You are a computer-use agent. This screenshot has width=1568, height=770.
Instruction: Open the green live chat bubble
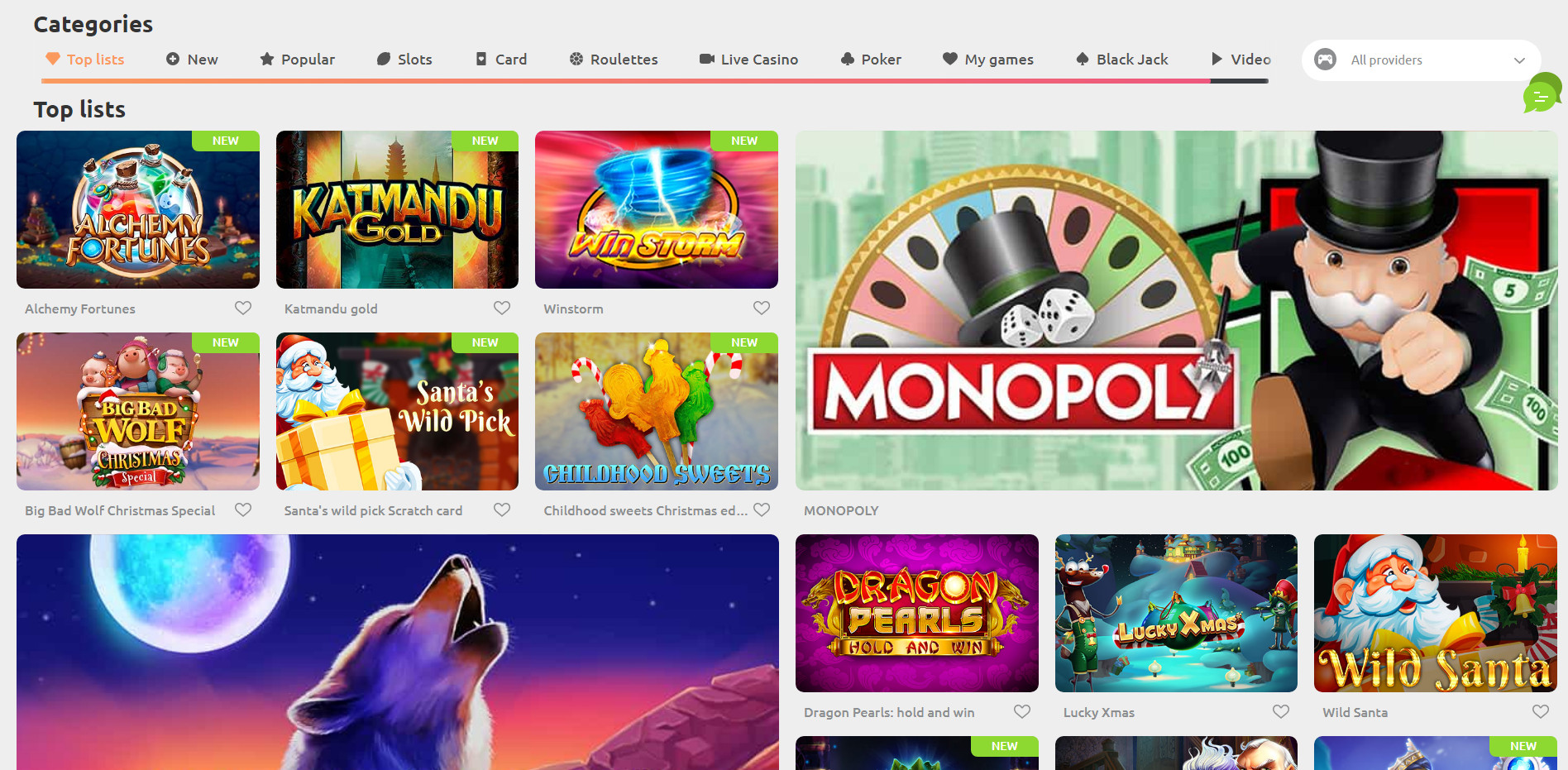click(1542, 93)
